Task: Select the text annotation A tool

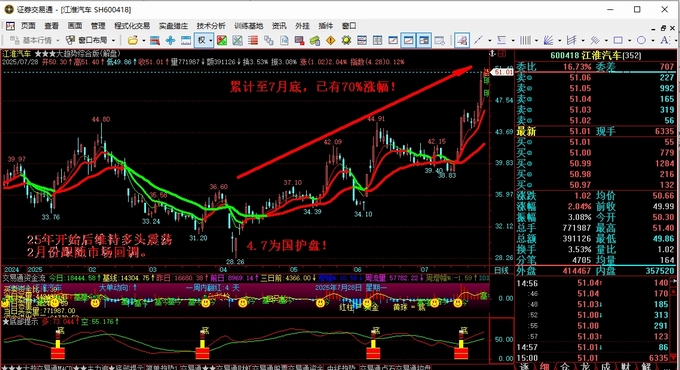Action: click(x=664, y=40)
